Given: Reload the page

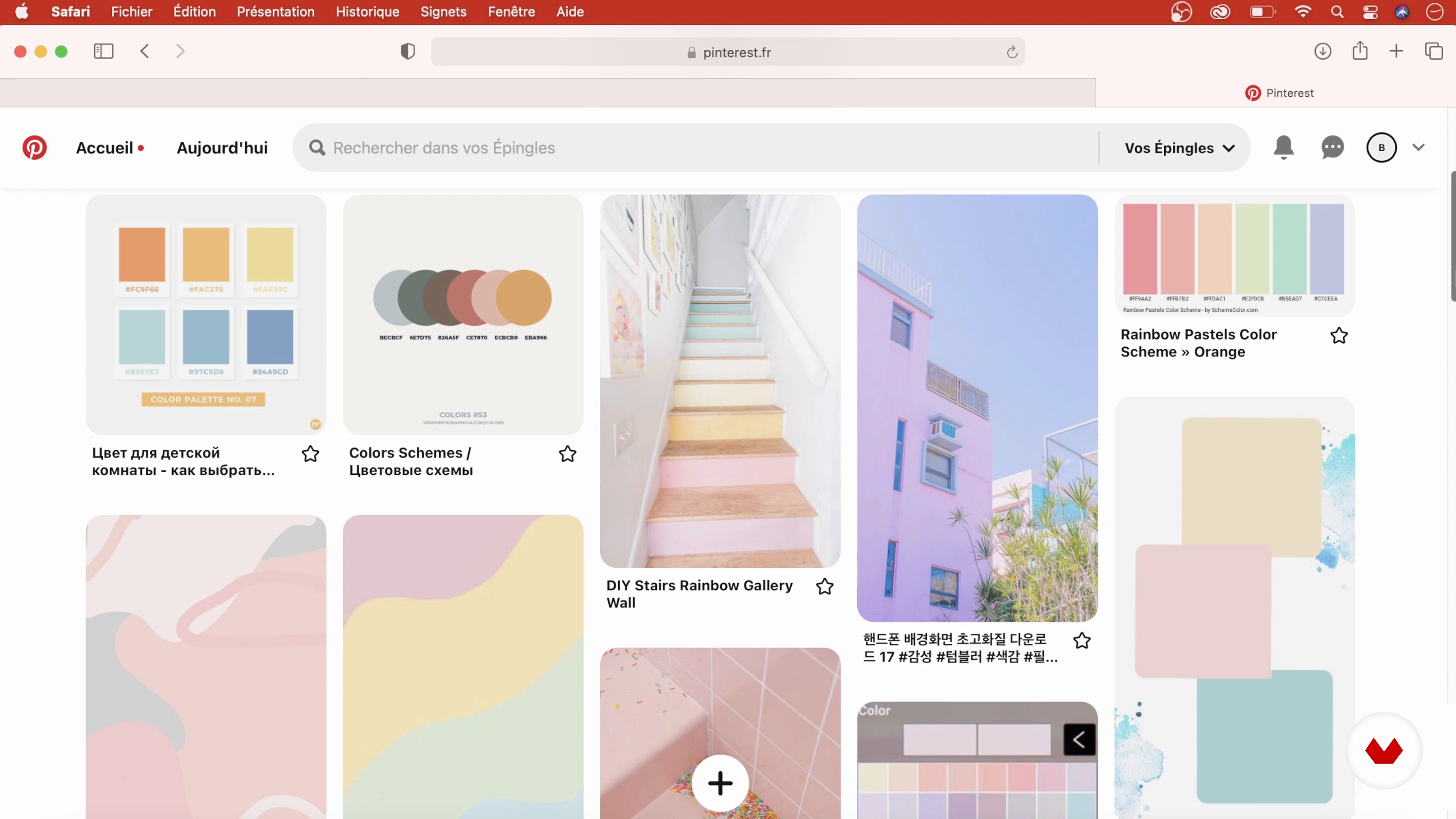Looking at the screenshot, I should (x=1012, y=52).
